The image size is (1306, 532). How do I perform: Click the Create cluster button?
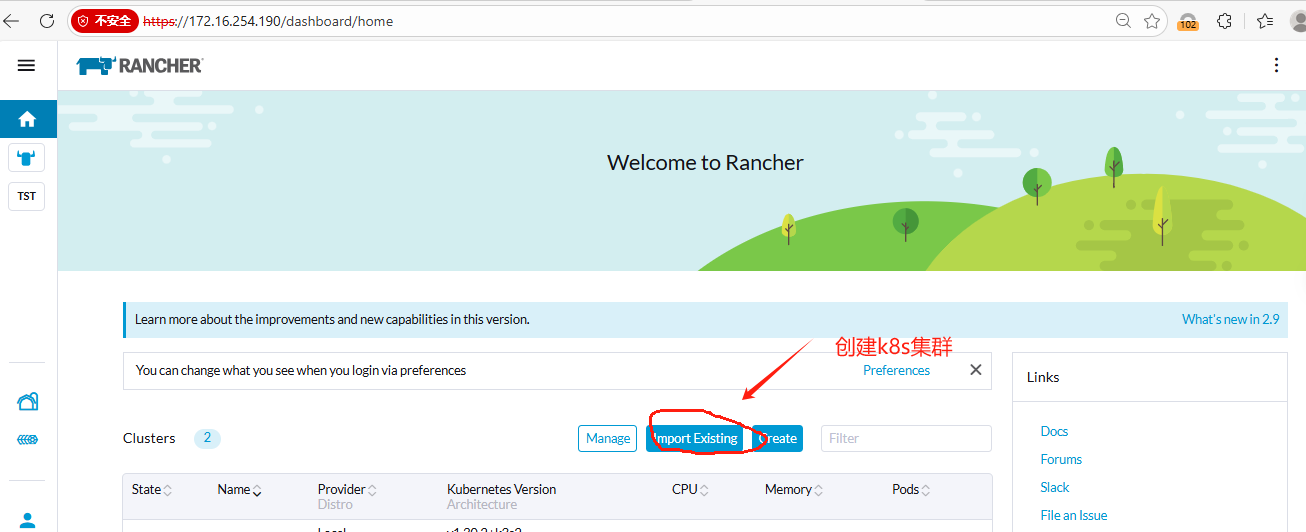click(x=777, y=438)
